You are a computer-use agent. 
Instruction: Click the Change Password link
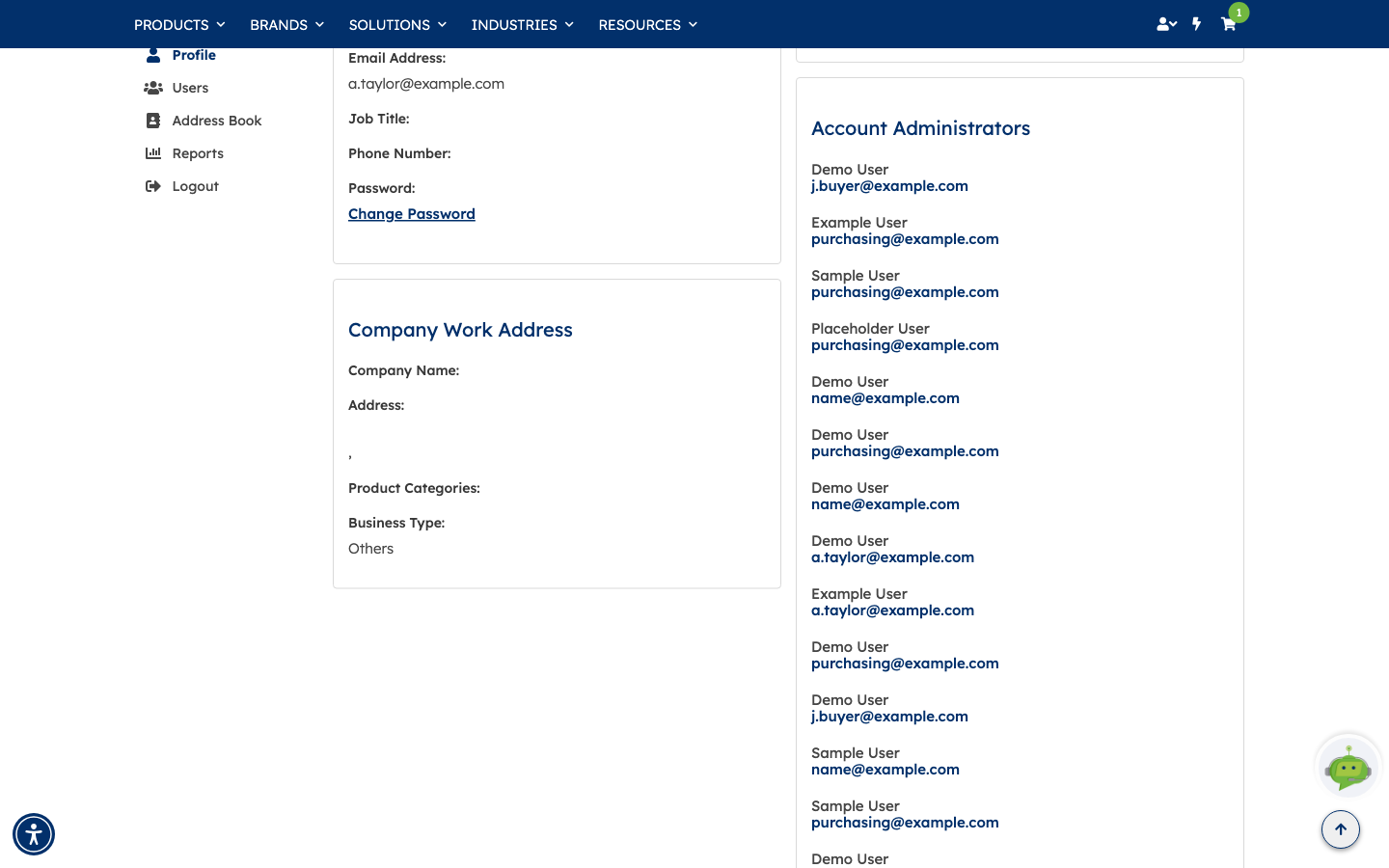point(412,214)
